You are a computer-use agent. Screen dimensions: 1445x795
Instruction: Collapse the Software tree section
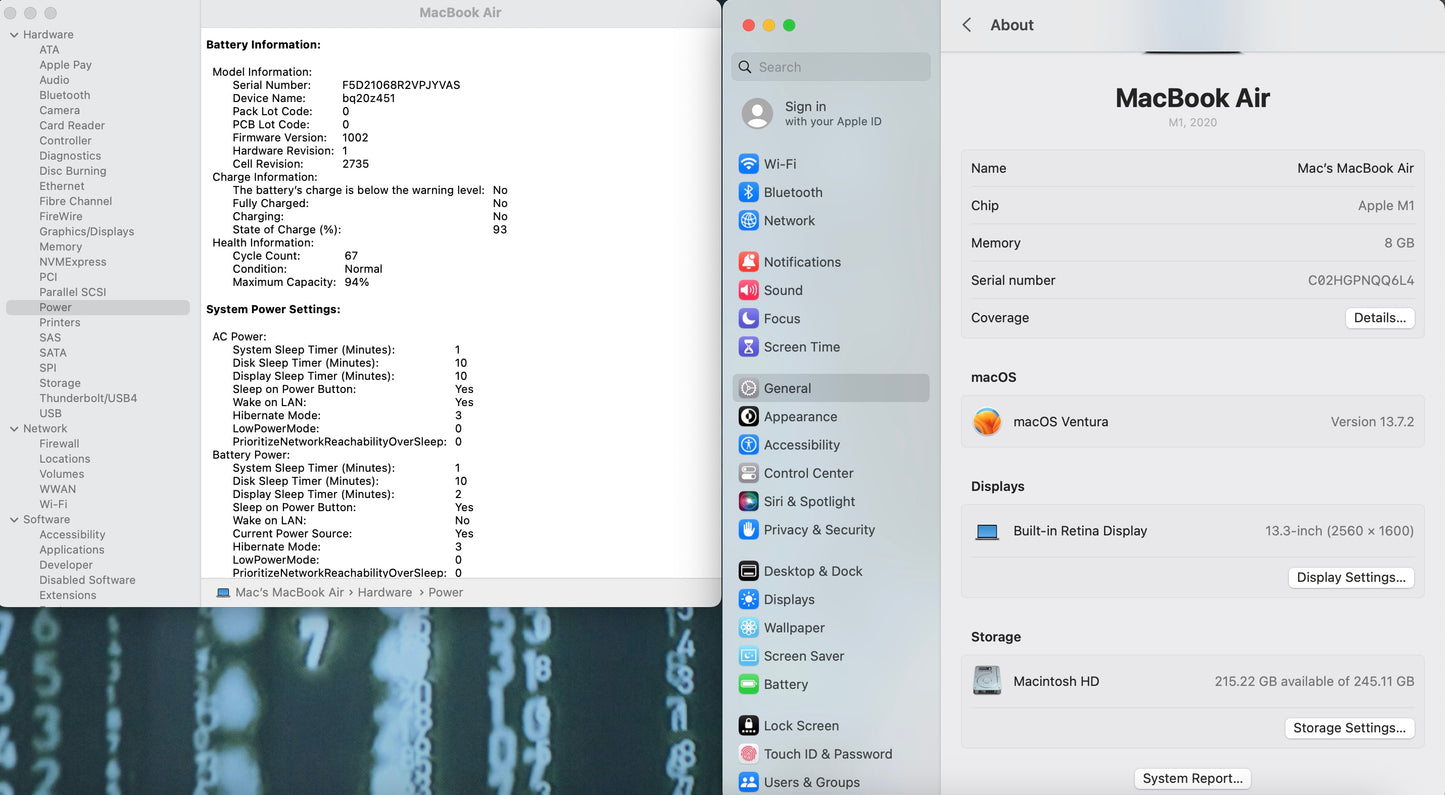pos(14,520)
